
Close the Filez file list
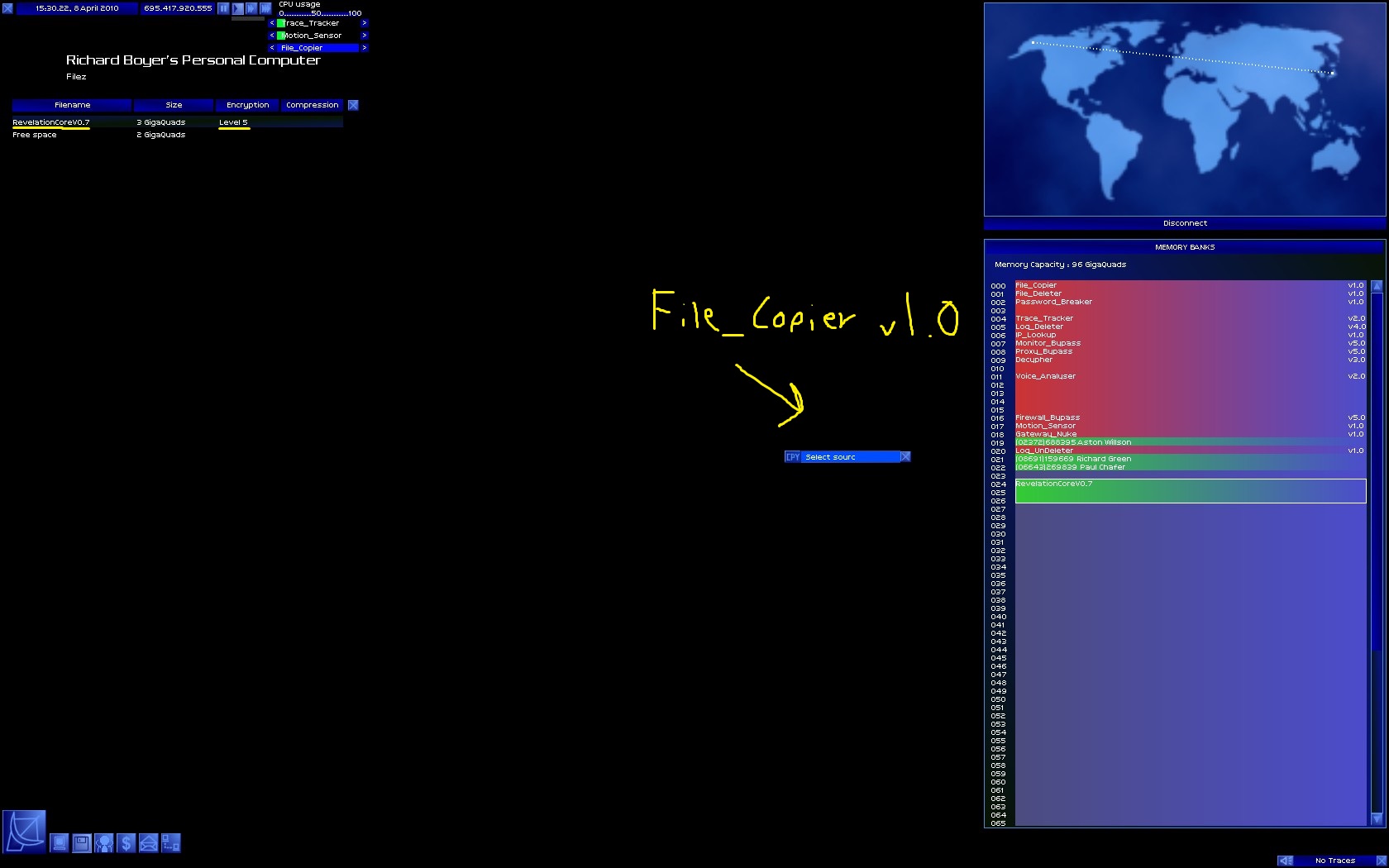coord(353,105)
